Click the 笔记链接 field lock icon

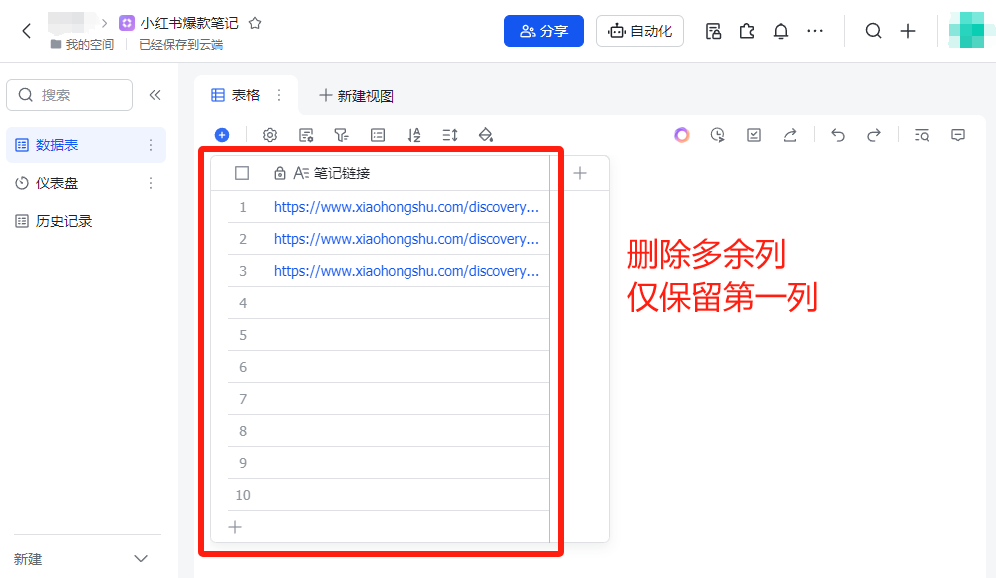279,172
